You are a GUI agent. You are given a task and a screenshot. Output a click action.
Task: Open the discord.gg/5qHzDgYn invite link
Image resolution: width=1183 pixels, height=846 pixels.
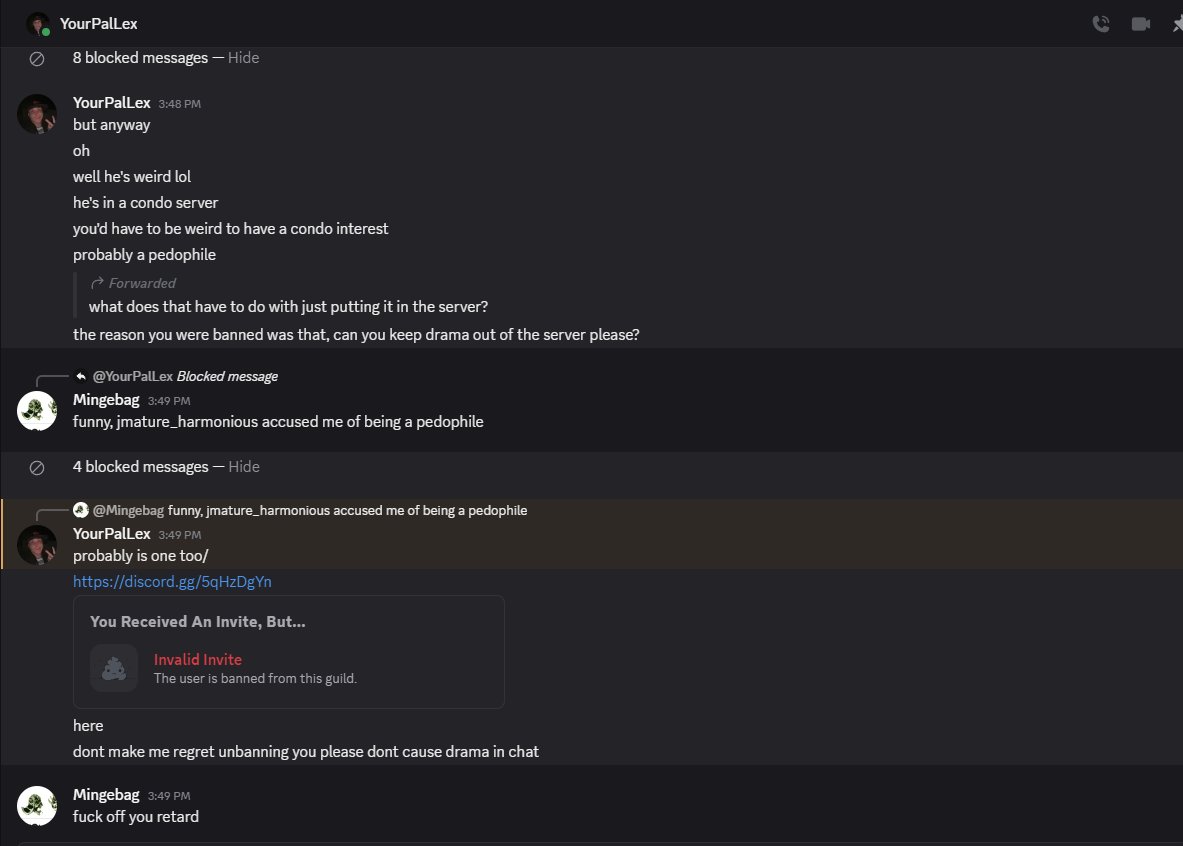[x=172, y=582]
